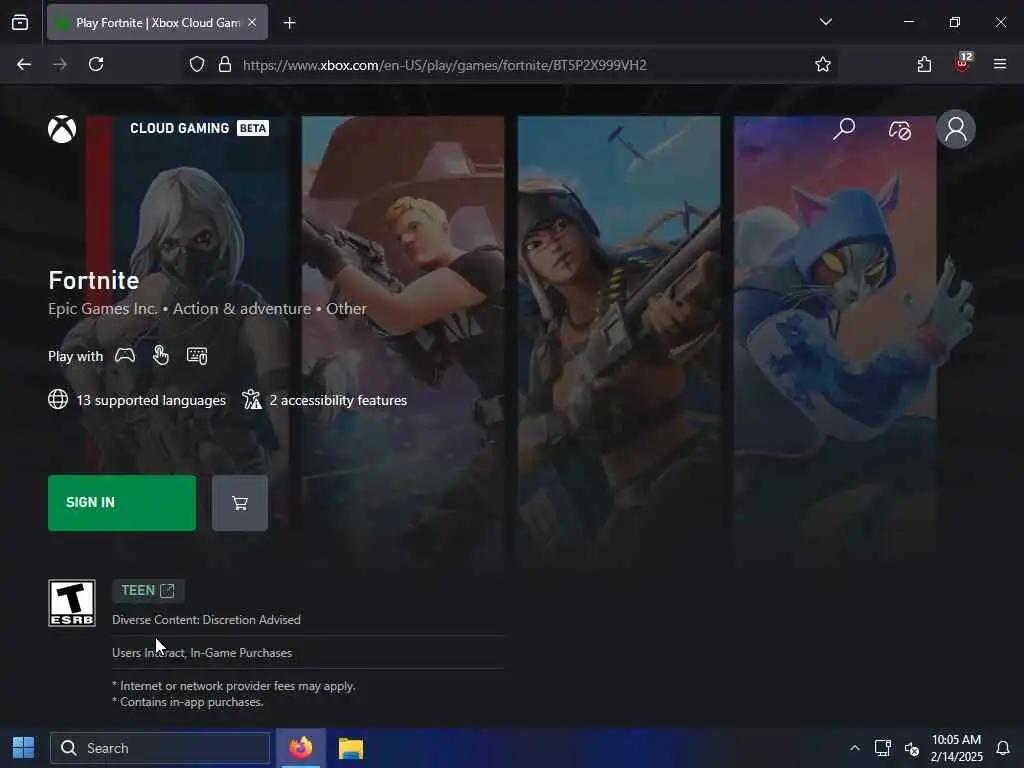Select the Play Fortnite Xbox Cloud Gaming tab

[157, 23]
